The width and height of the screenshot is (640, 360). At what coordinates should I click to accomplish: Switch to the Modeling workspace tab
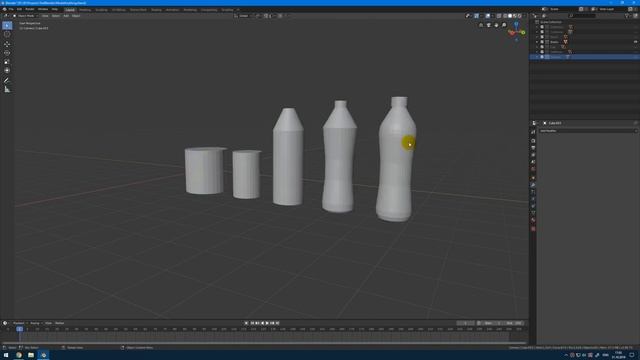[x=85, y=9]
